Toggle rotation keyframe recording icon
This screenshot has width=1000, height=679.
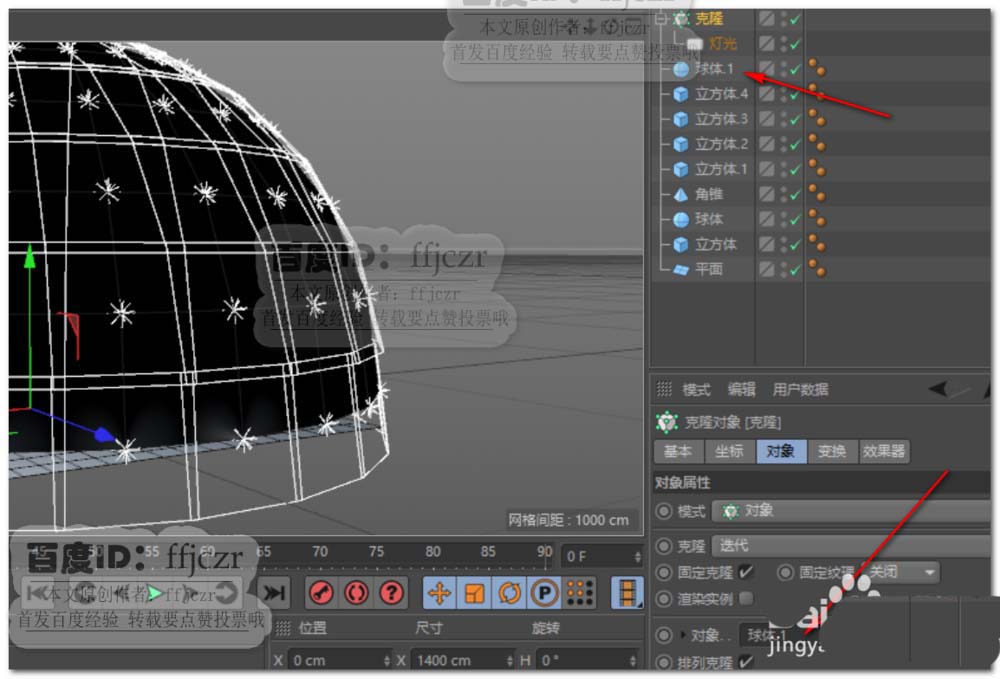[x=508, y=593]
